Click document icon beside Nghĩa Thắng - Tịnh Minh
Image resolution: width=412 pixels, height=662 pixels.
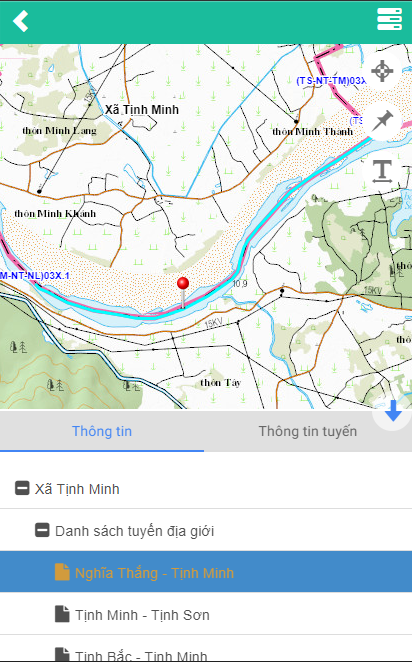click(62, 572)
